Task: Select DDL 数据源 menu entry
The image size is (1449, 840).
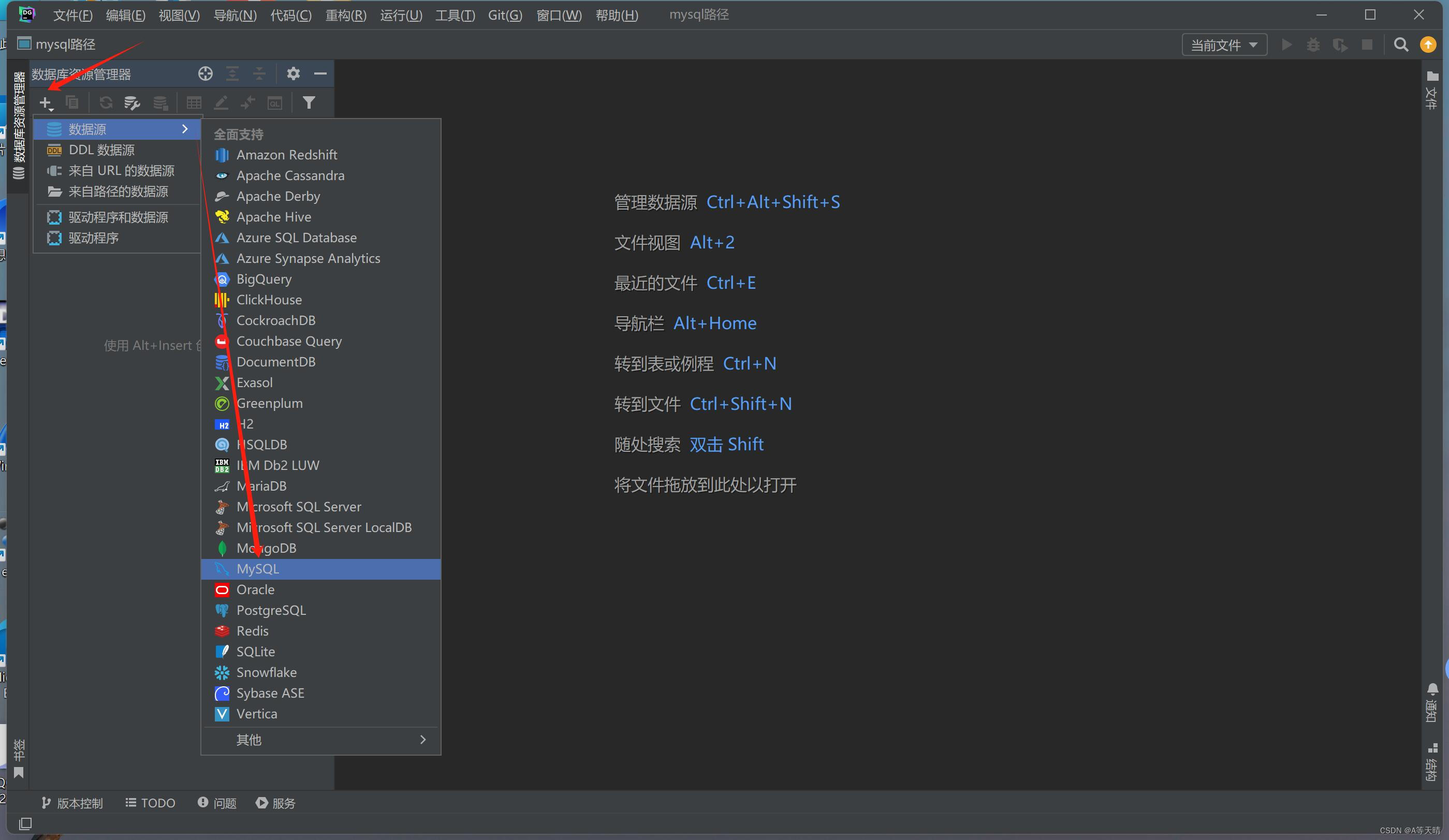Action: pyautogui.click(x=101, y=150)
